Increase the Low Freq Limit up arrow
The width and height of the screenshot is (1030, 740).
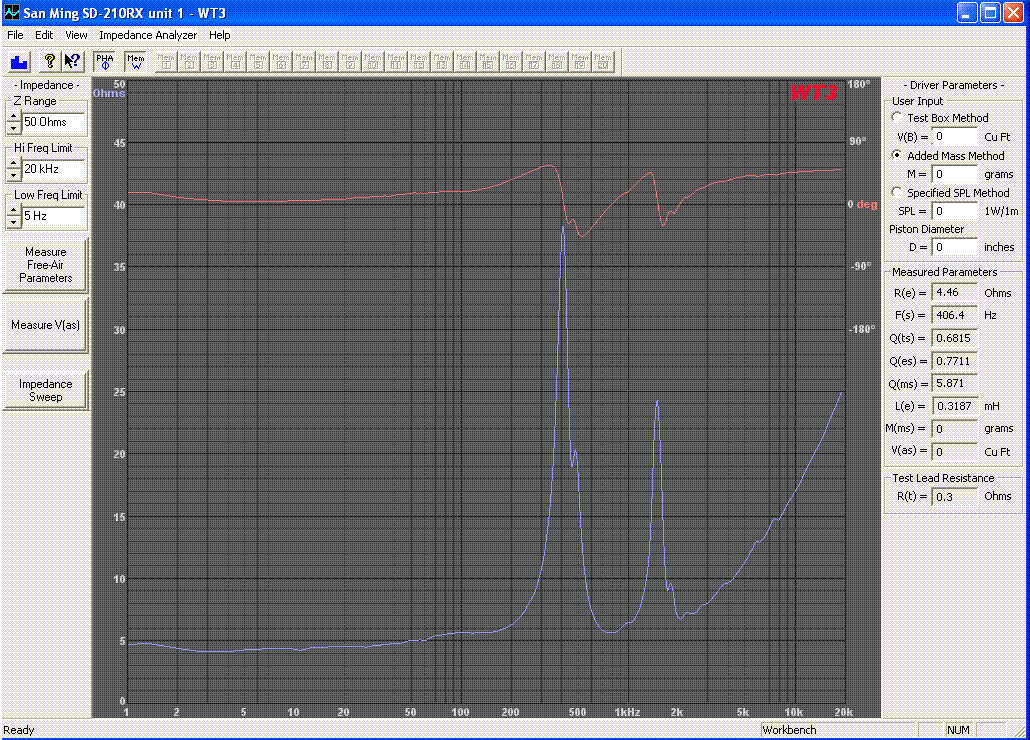coord(14,210)
